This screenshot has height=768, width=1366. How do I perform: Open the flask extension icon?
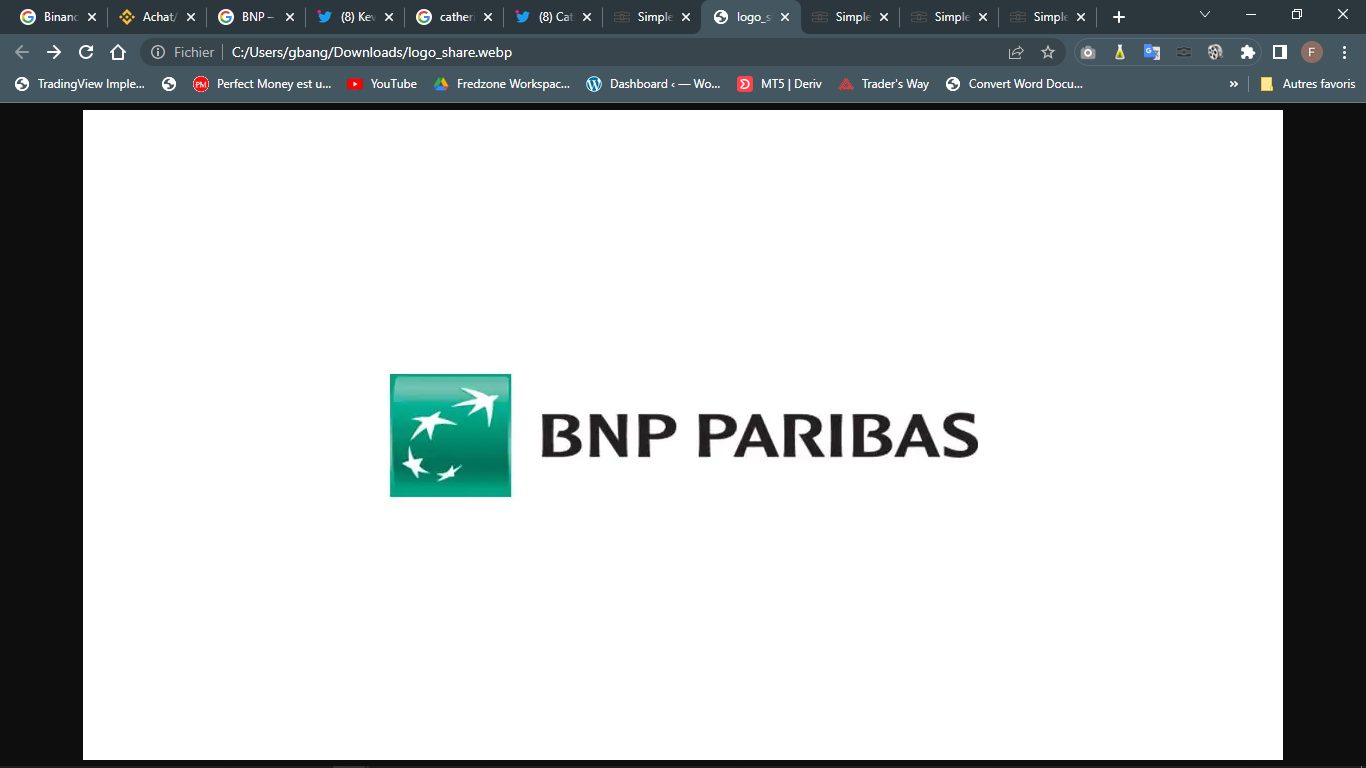point(1120,52)
